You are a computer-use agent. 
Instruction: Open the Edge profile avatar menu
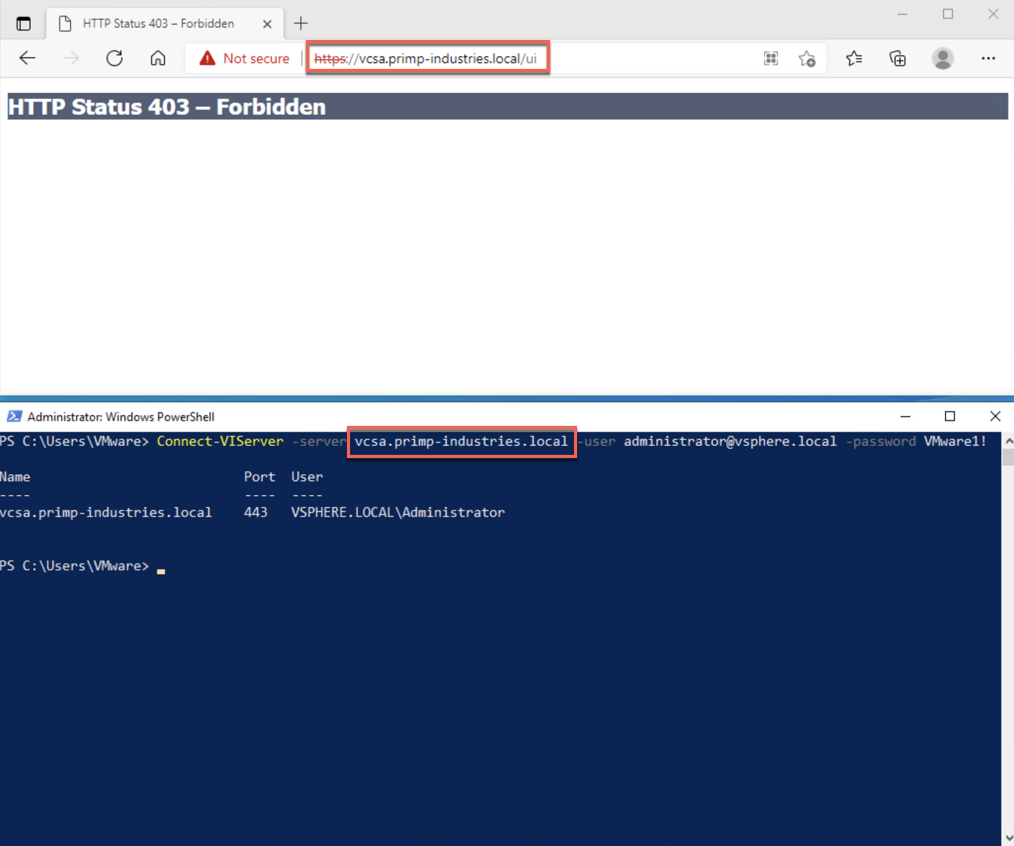pyautogui.click(x=942, y=58)
